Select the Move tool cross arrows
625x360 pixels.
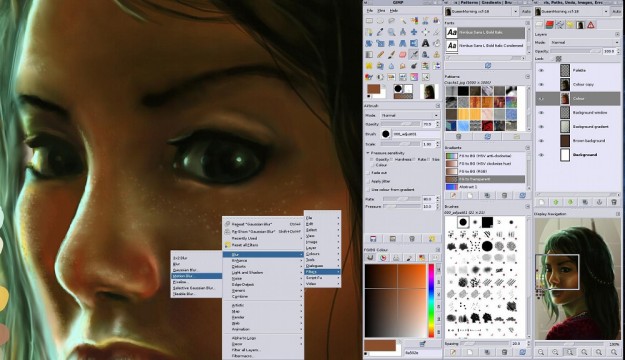(414, 32)
